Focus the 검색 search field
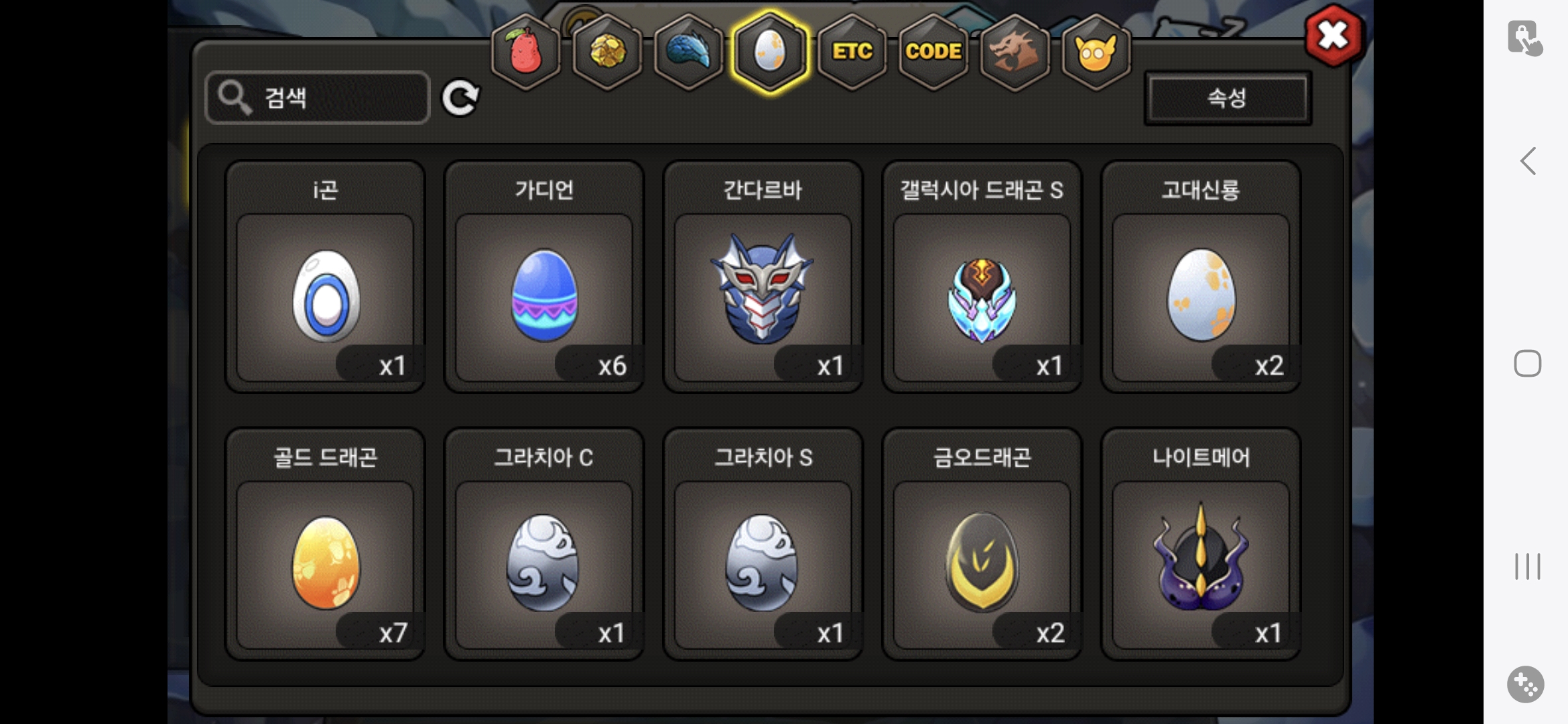Image resolution: width=1568 pixels, height=724 pixels. click(x=318, y=98)
